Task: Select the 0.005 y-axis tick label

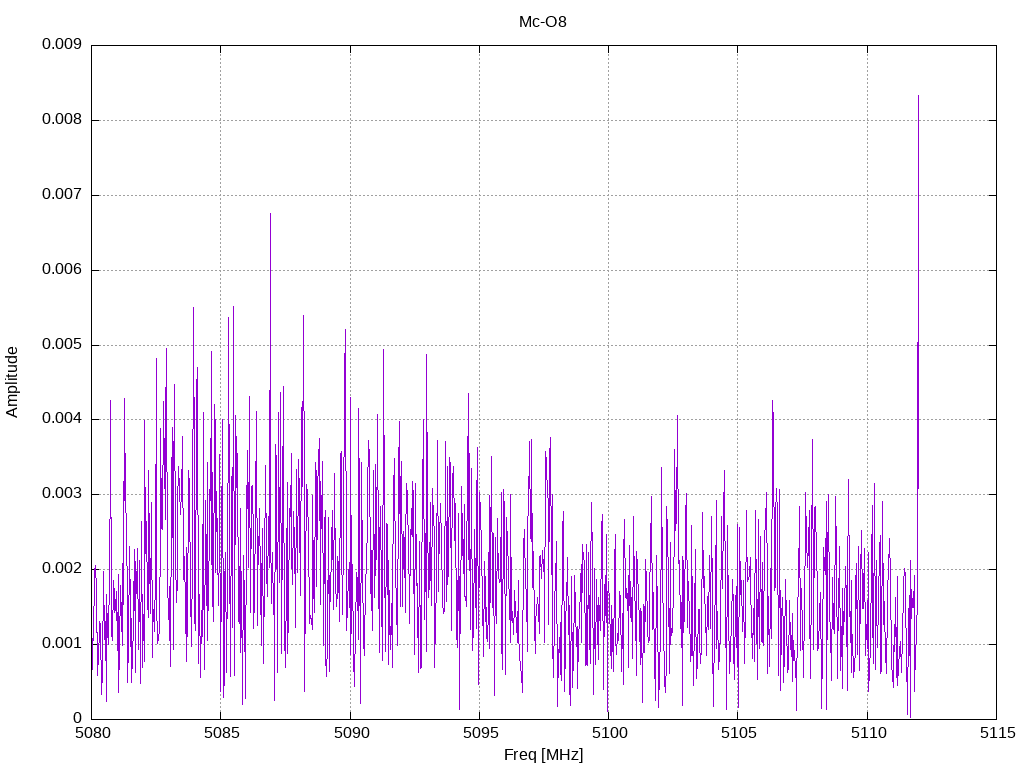Action: coord(61,345)
